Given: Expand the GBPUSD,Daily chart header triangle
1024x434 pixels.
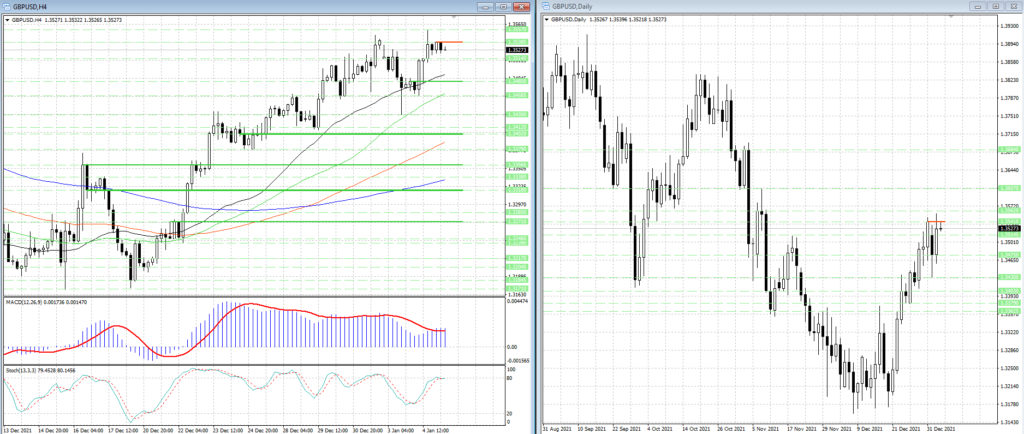Looking at the screenshot, I should (547, 20).
